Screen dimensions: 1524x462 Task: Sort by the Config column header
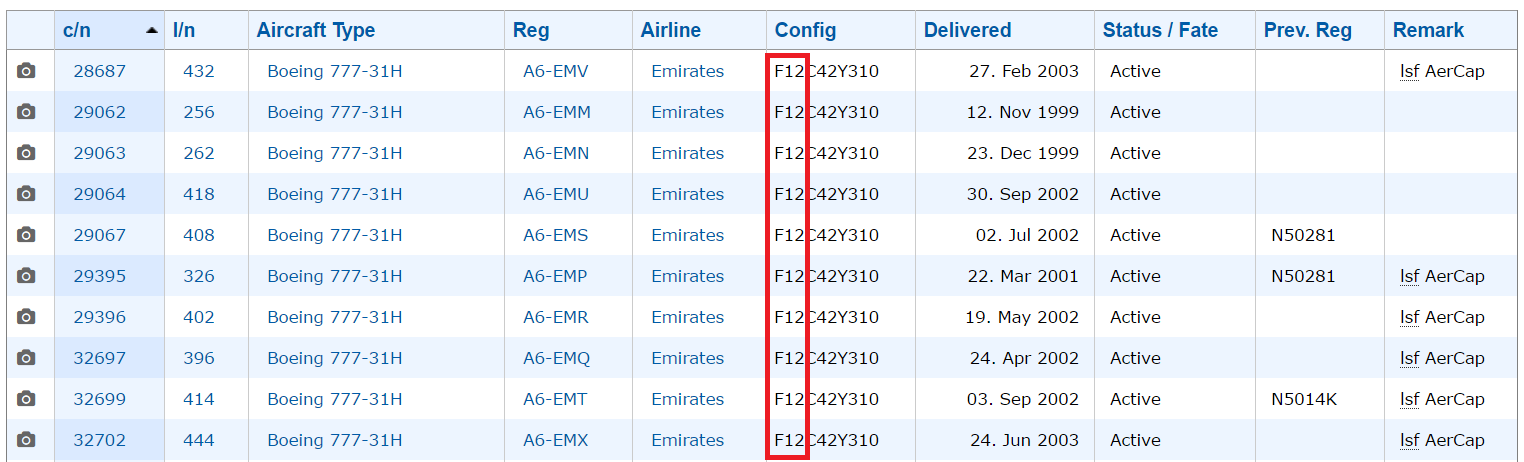[x=806, y=30]
